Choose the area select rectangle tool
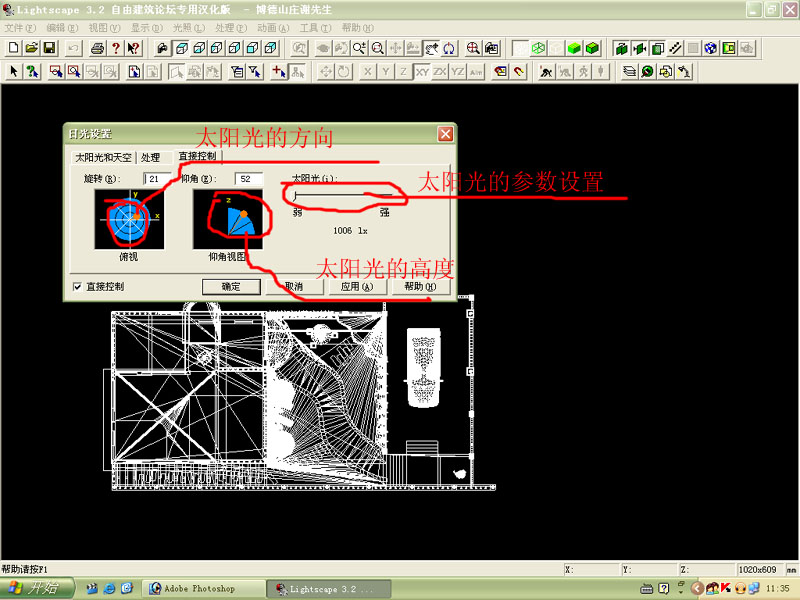The image size is (800, 600). point(56,72)
